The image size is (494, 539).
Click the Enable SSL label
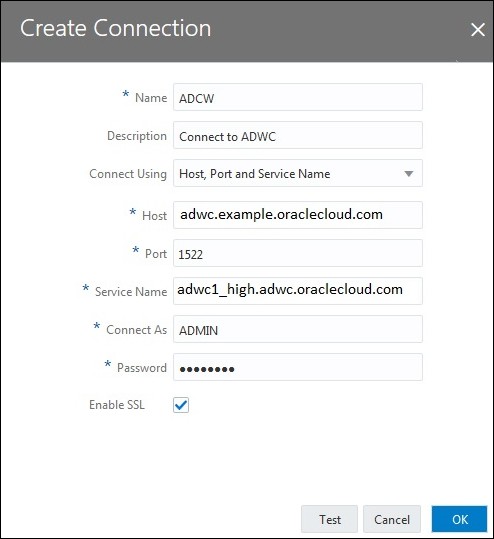pos(117,405)
